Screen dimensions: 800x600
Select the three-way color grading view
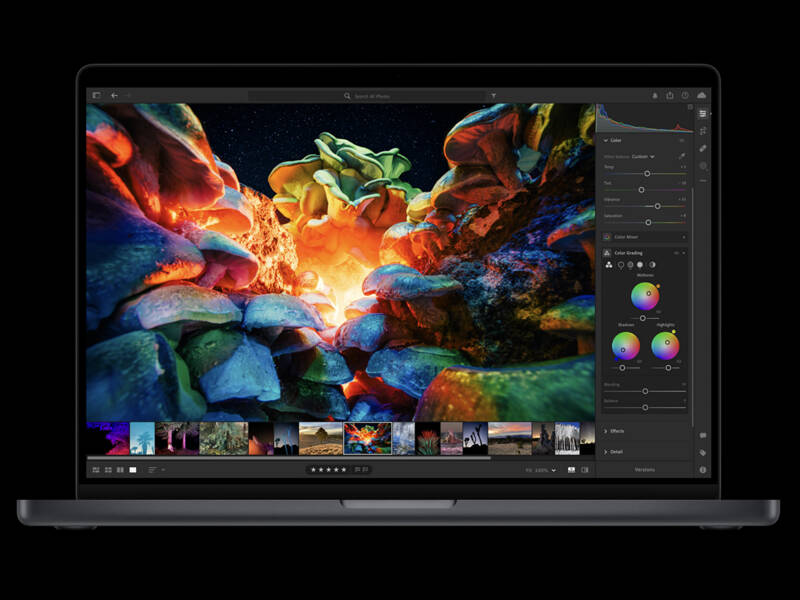click(607, 265)
